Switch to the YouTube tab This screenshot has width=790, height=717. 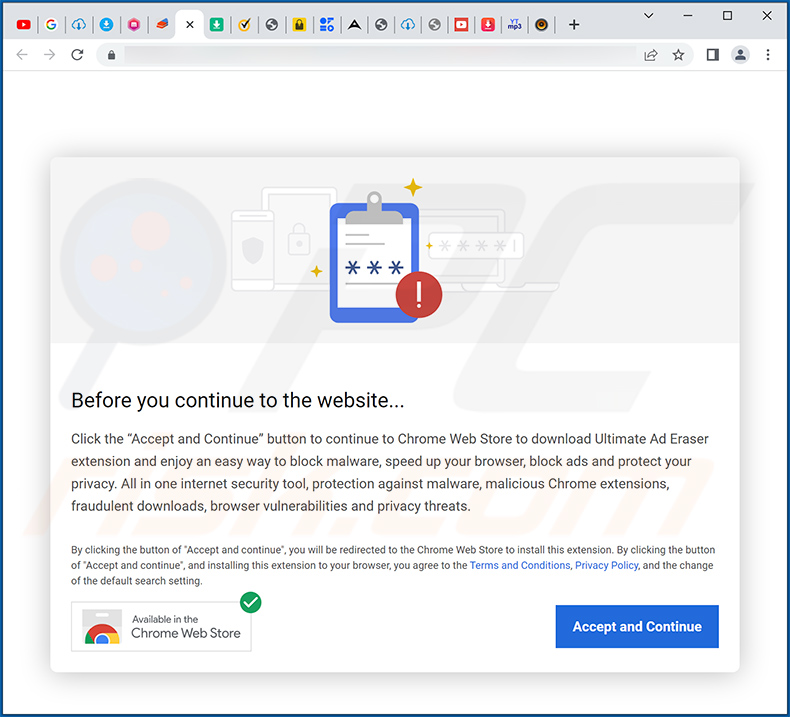pos(23,25)
